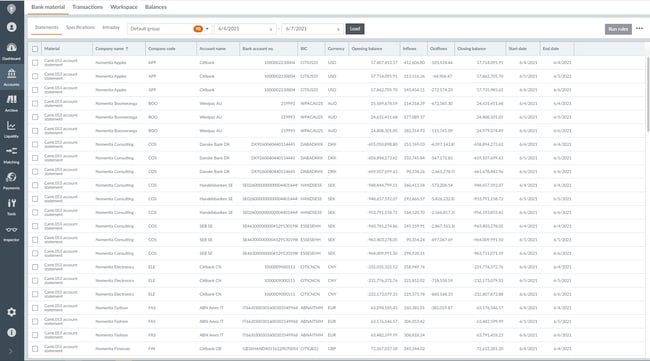This screenshot has height=361, width=650.
Task: Click the logo icon atop the sidebar
Action: pos(12,8)
